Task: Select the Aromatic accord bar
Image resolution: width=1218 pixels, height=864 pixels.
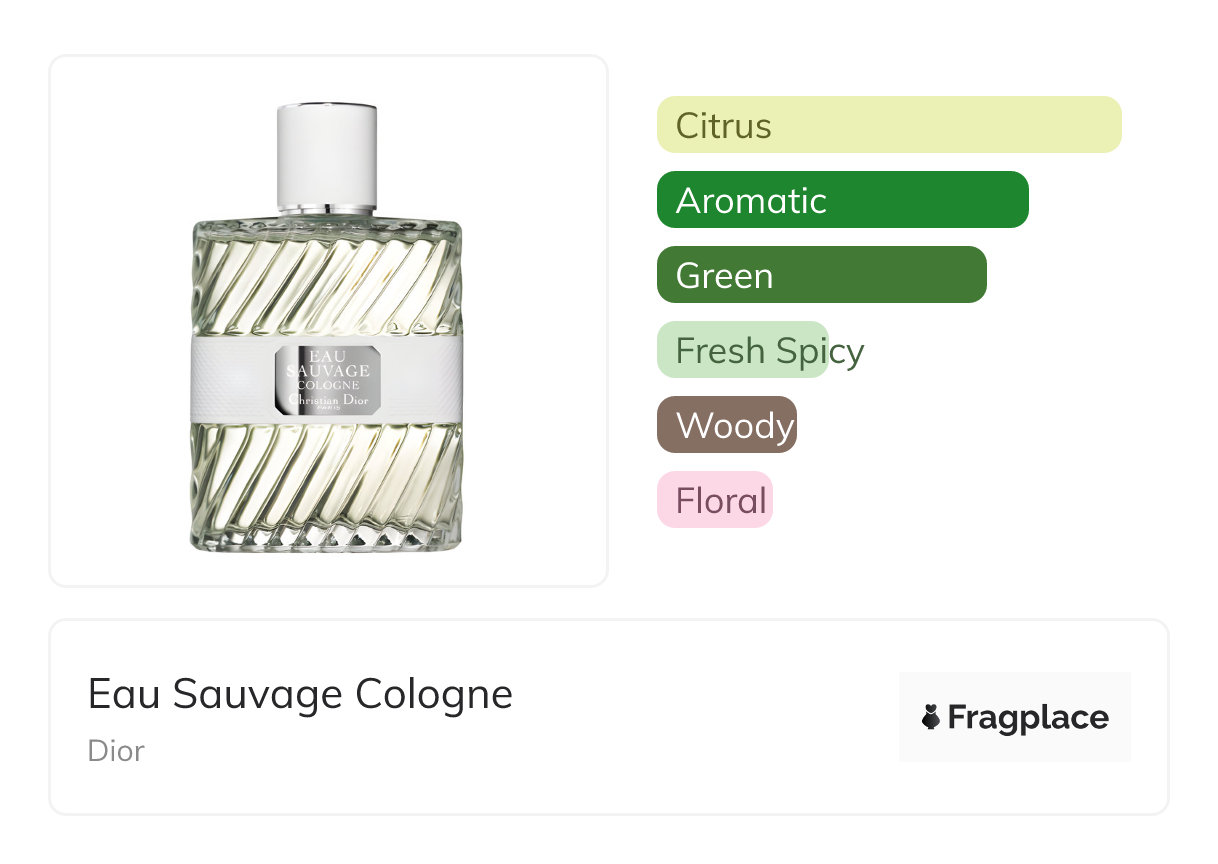Action: [843, 200]
